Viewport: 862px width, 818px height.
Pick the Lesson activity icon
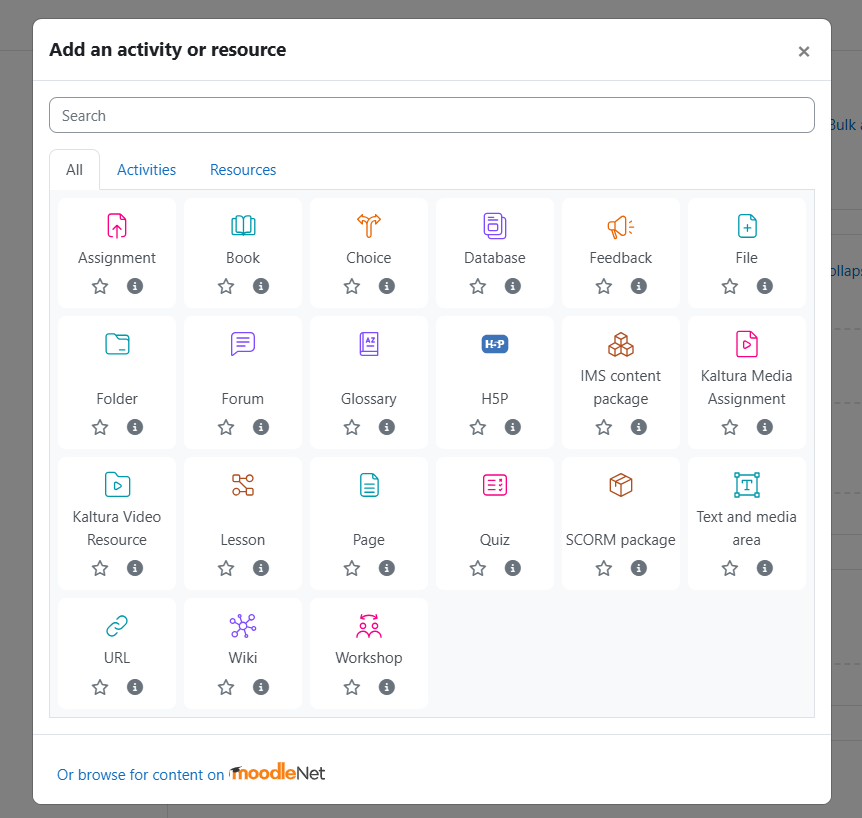click(x=243, y=485)
